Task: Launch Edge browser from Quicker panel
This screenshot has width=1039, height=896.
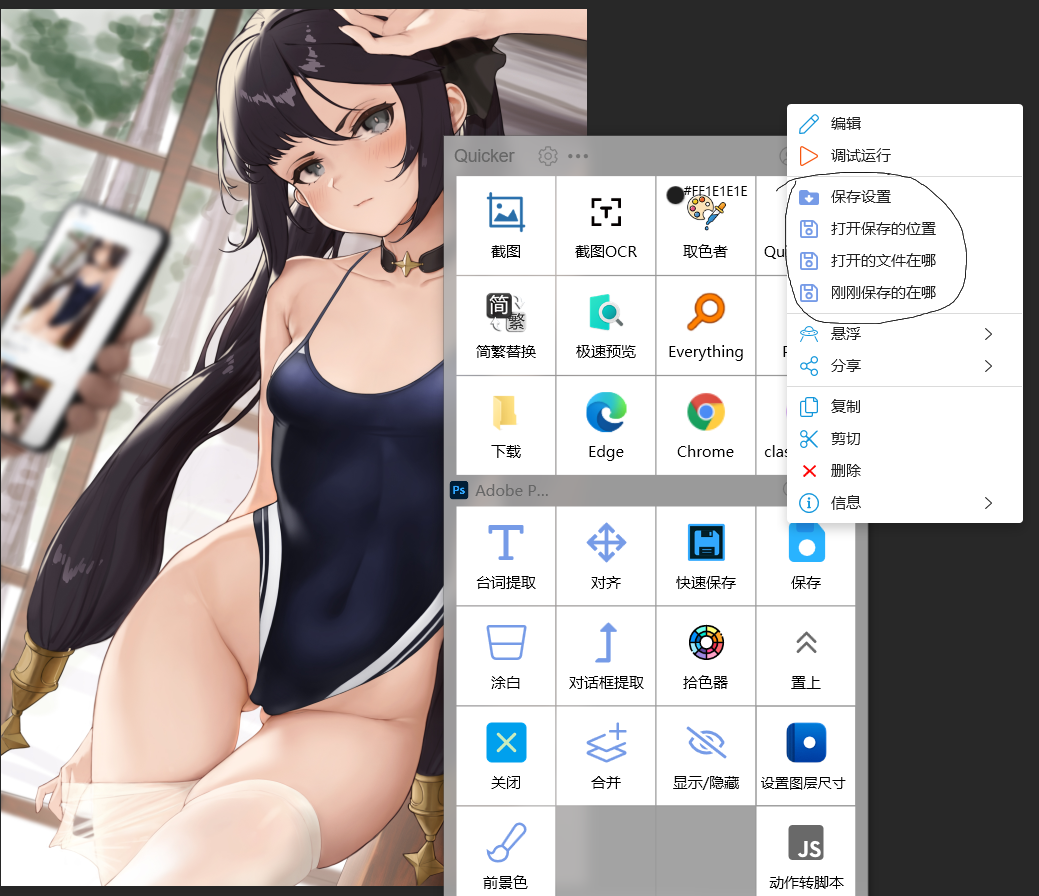Action: click(x=606, y=425)
